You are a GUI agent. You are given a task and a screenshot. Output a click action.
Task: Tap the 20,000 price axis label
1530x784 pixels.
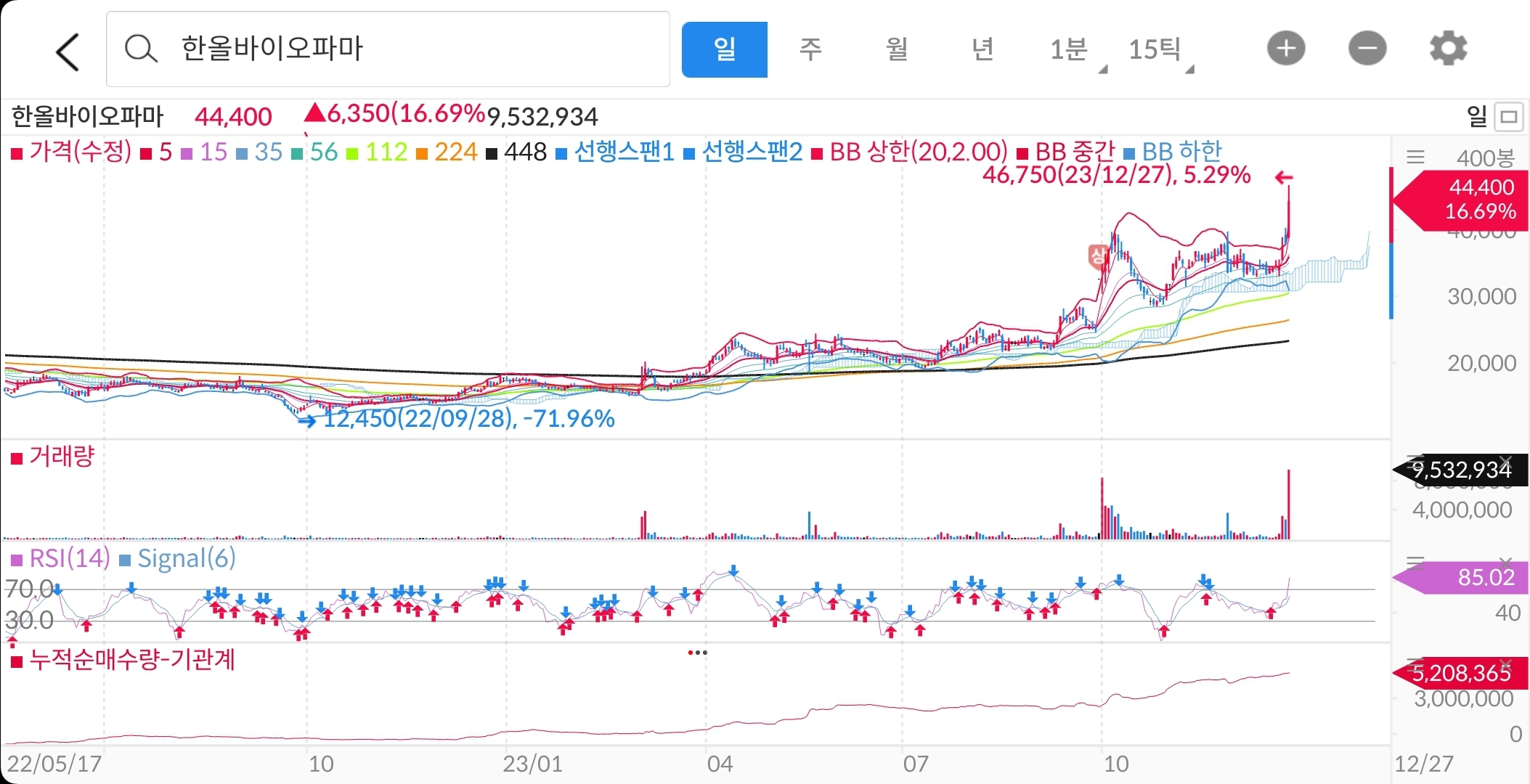click(x=1481, y=363)
